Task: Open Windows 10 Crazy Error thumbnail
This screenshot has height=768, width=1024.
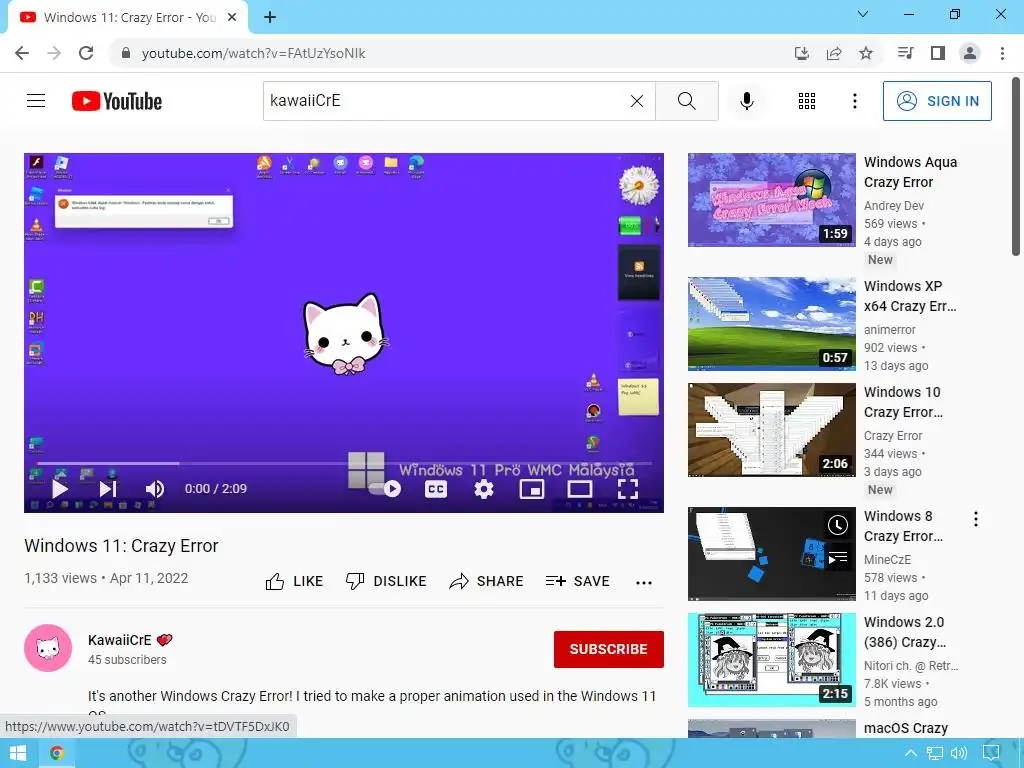Action: 771,430
